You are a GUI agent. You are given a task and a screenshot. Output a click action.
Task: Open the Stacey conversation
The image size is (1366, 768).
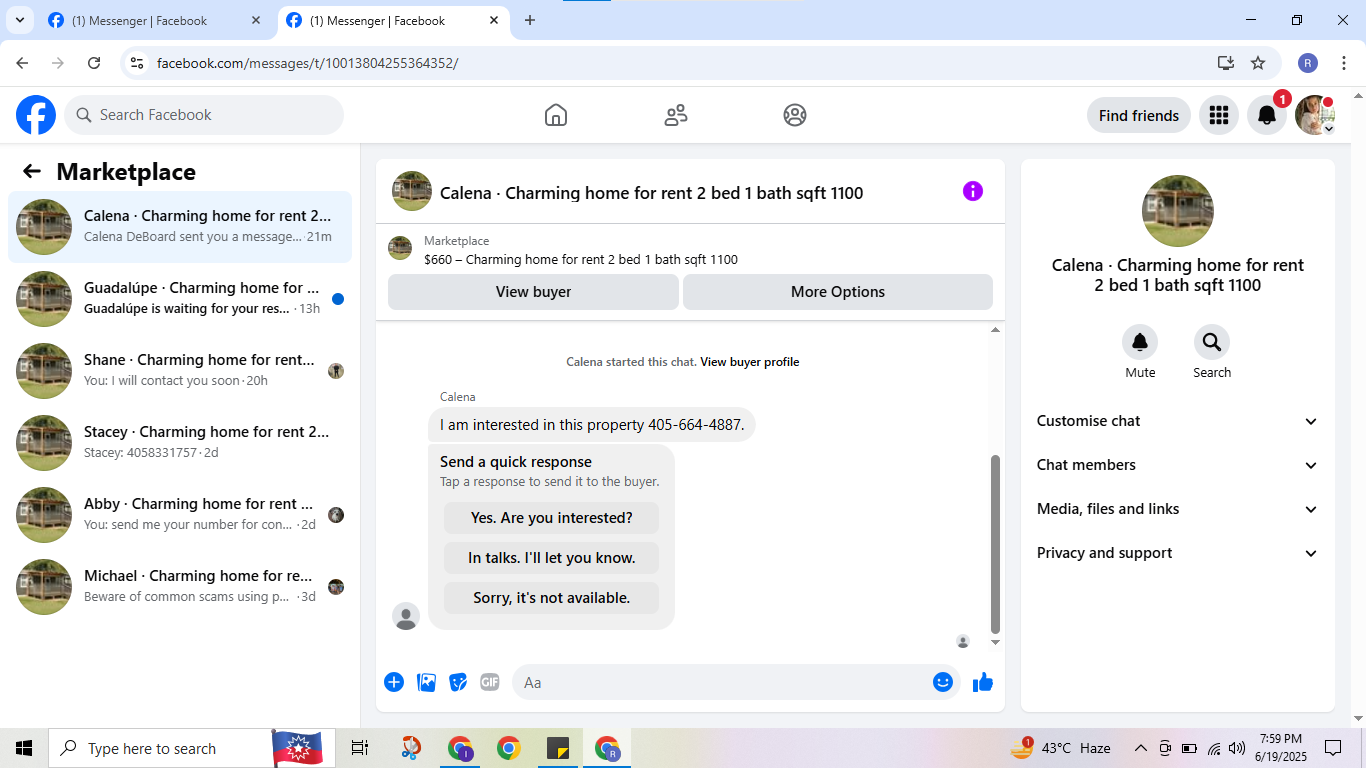pyautogui.click(x=180, y=443)
